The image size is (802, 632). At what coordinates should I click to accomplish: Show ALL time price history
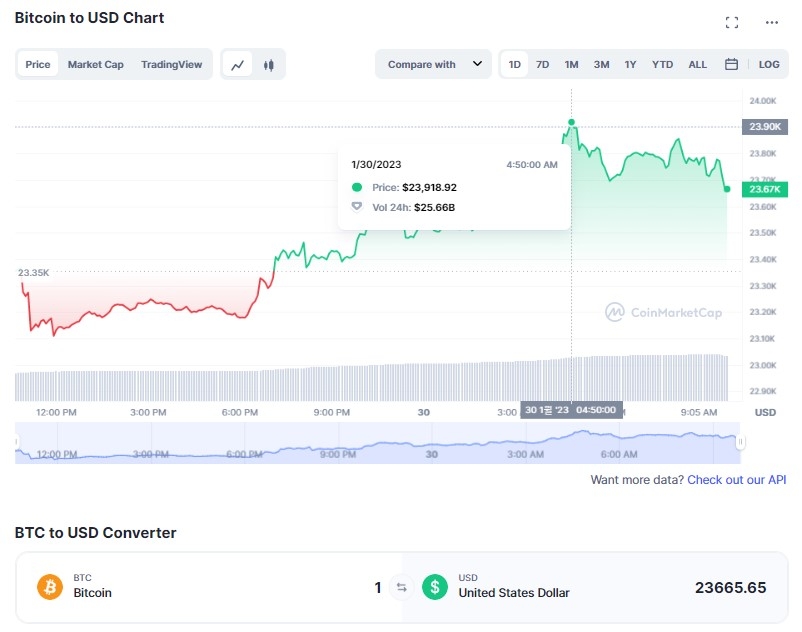[x=697, y=65]
